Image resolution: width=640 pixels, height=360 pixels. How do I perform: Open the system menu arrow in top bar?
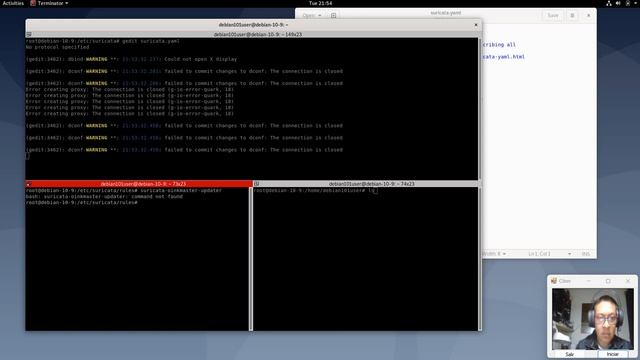636,3
